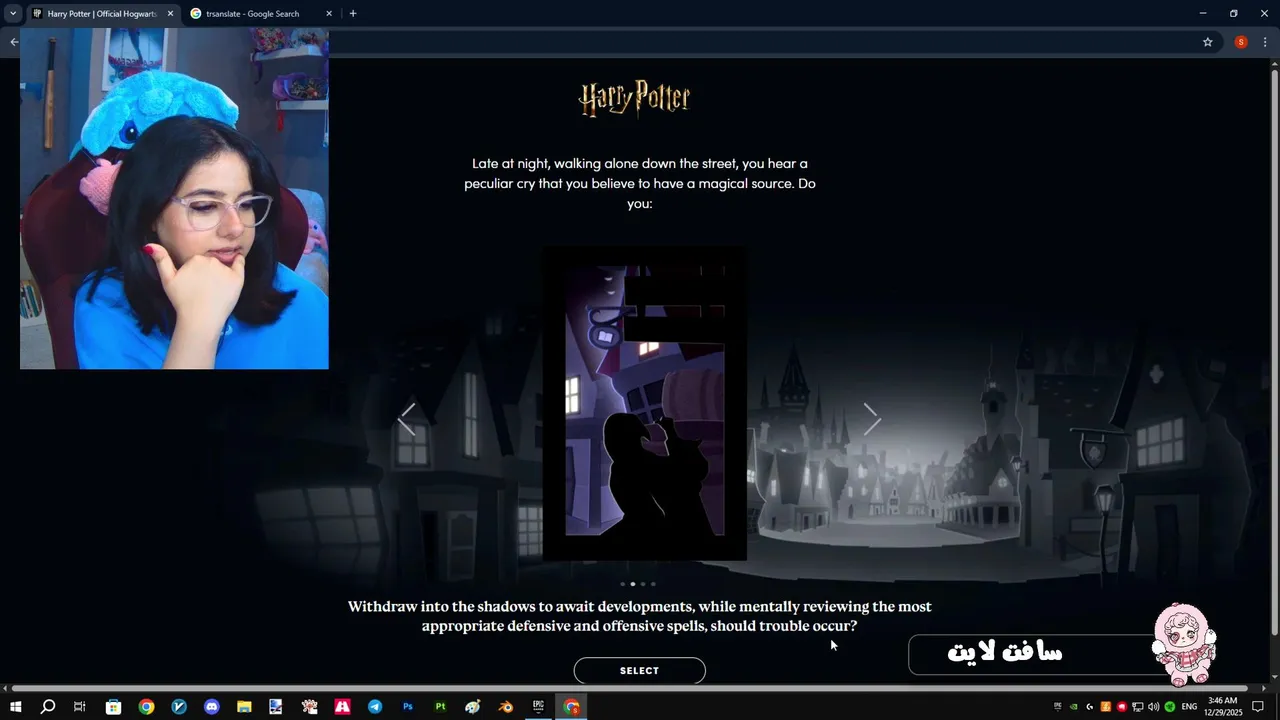Open the Windows Start menu
The width and height of the screenshot is (1280, 720).
[15, 707]
